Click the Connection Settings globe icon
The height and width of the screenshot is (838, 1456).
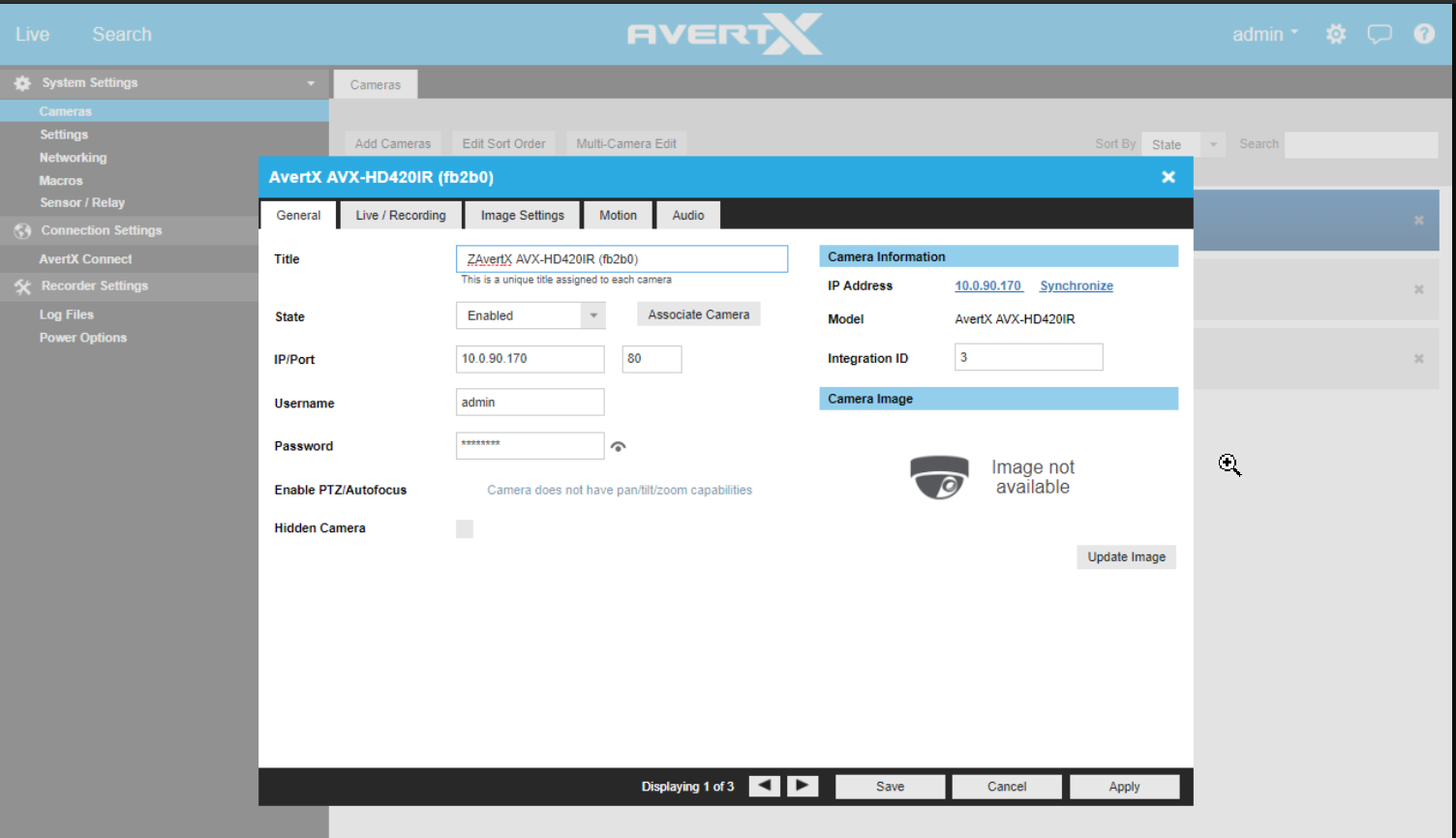[22, 231]
